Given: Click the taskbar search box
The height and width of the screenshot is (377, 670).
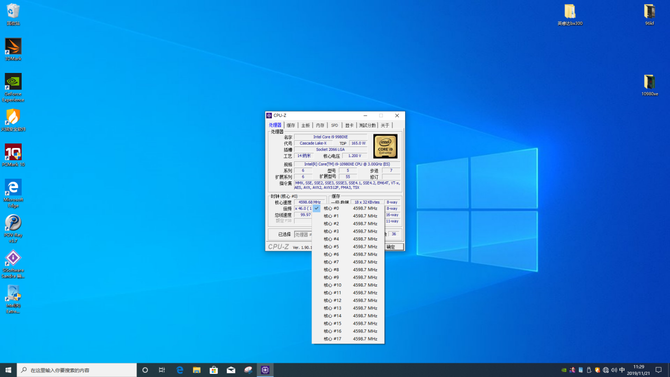Looking at the screenshot, I should pyautogui.click(x=77, y=370).
